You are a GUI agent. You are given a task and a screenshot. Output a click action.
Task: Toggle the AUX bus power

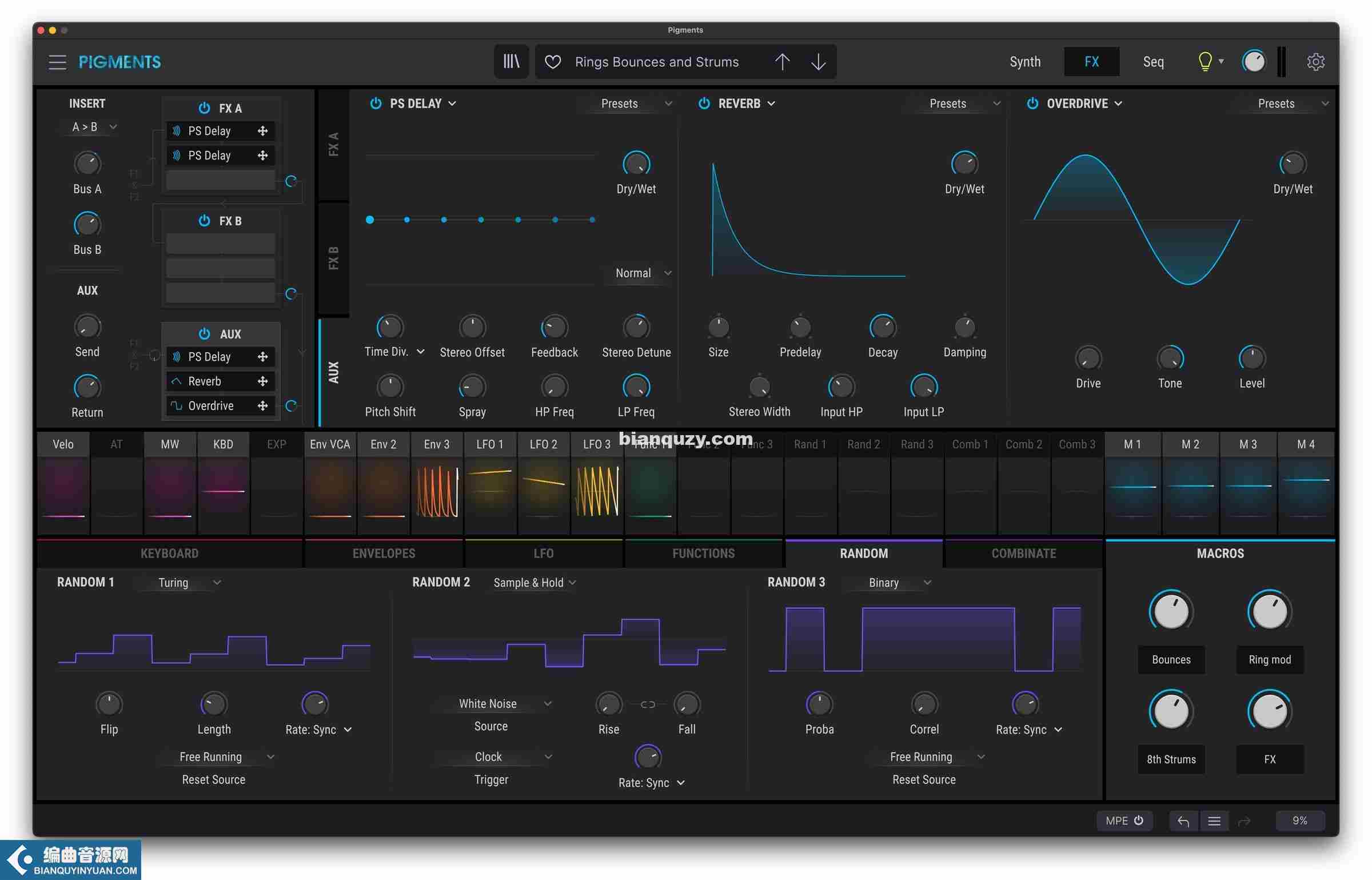click(204, 334)
